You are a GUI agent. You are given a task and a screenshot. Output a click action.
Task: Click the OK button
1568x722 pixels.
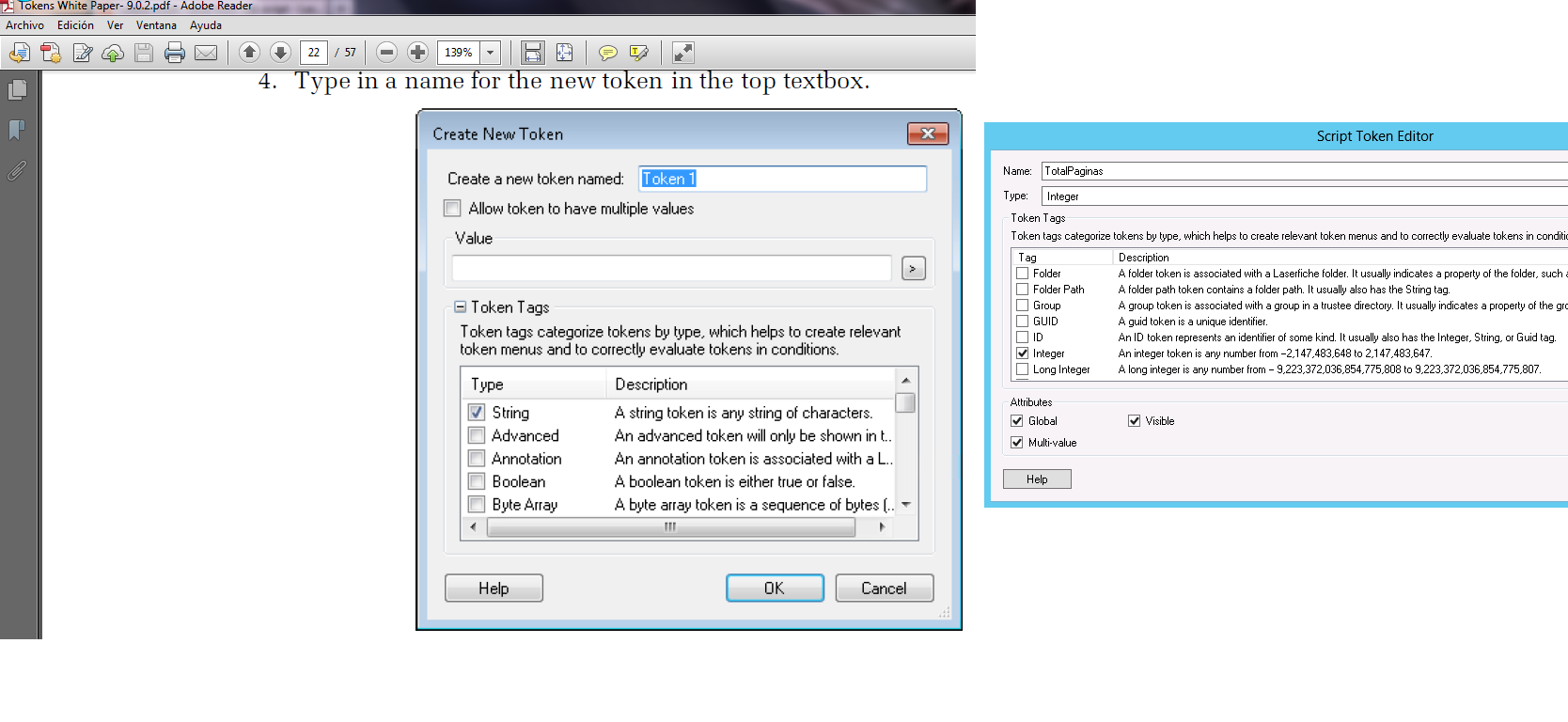775,589
